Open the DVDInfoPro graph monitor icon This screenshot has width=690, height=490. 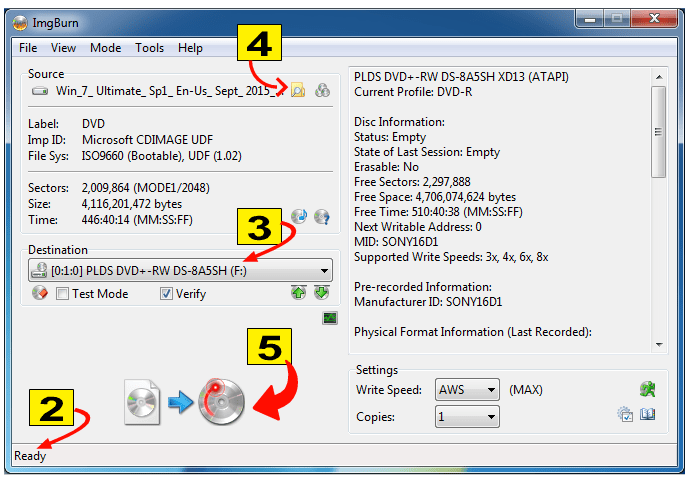point(330,318)
